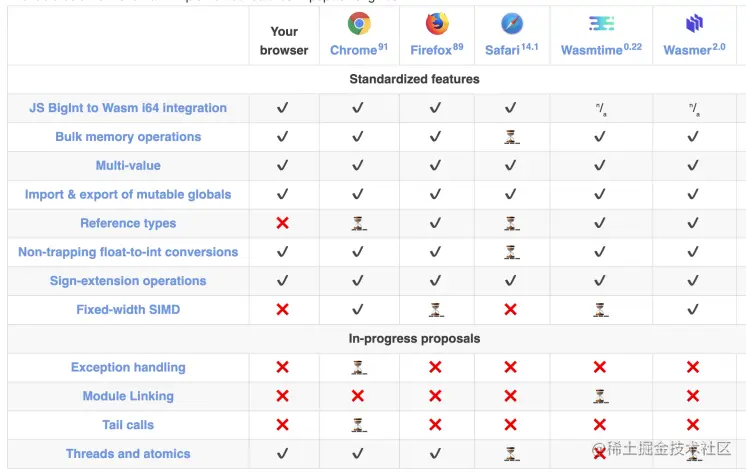Open the Firefox 89 column header link
746x472 pixels.
pos(437,49)
